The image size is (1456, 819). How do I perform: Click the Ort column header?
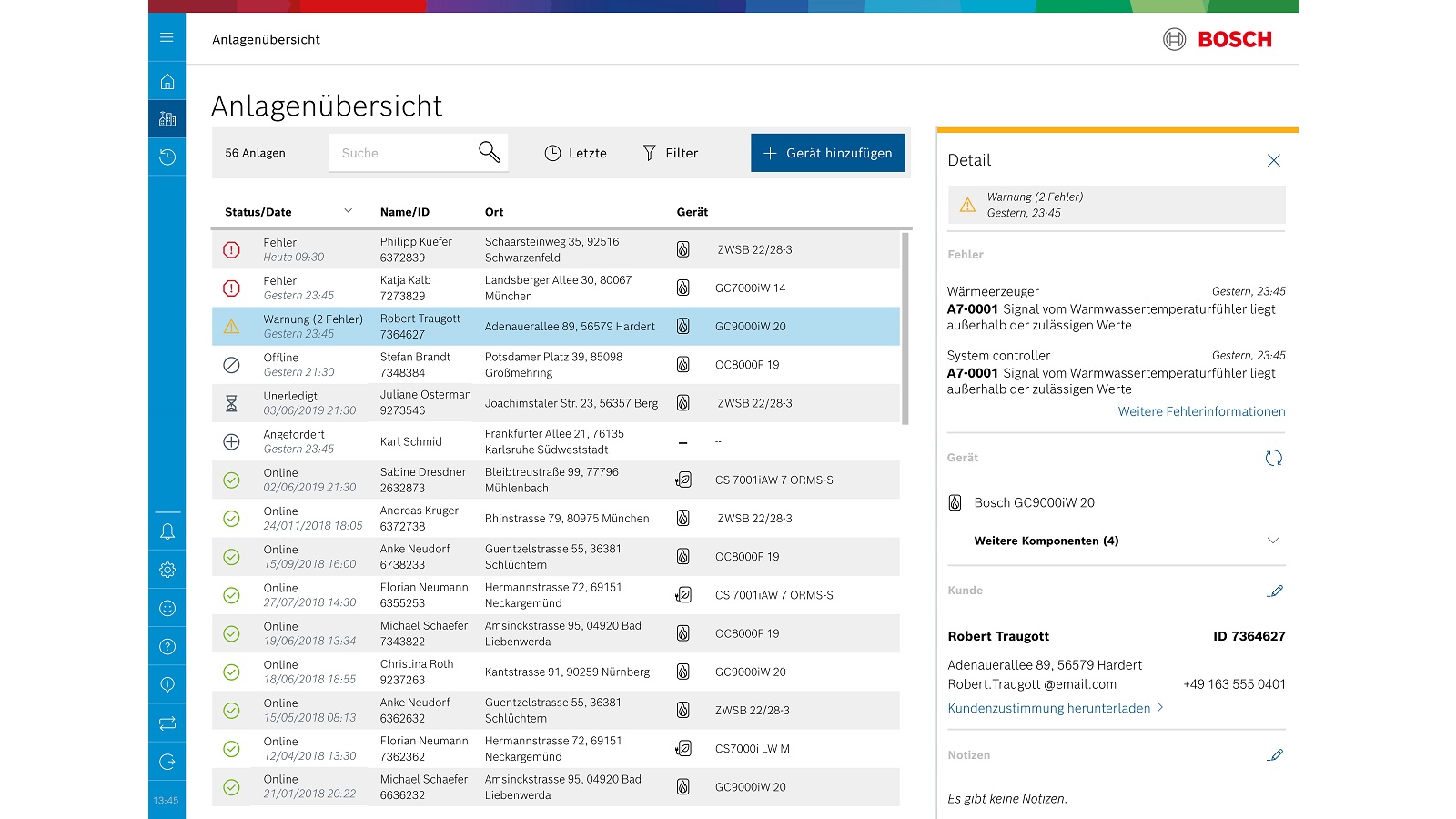(x=494, y=212)
